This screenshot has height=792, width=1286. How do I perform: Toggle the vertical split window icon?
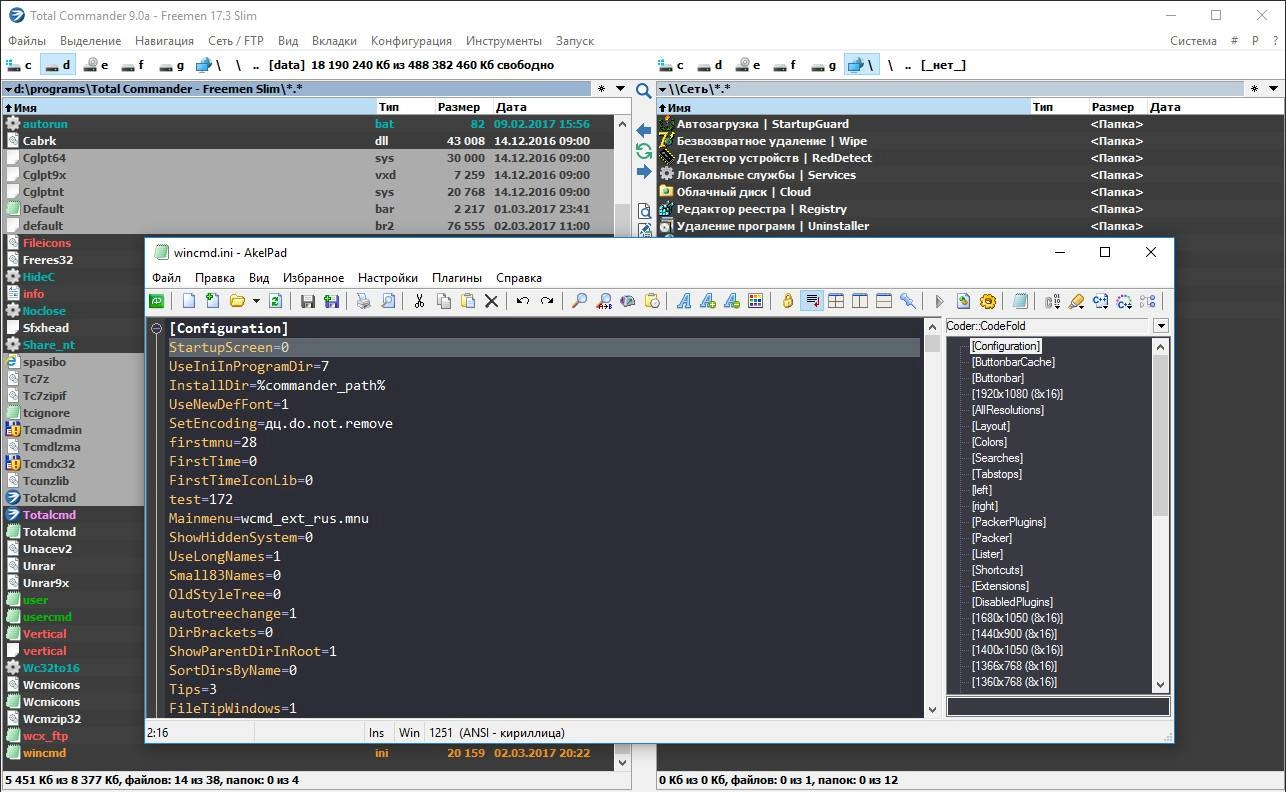click(x=860, y=301)
